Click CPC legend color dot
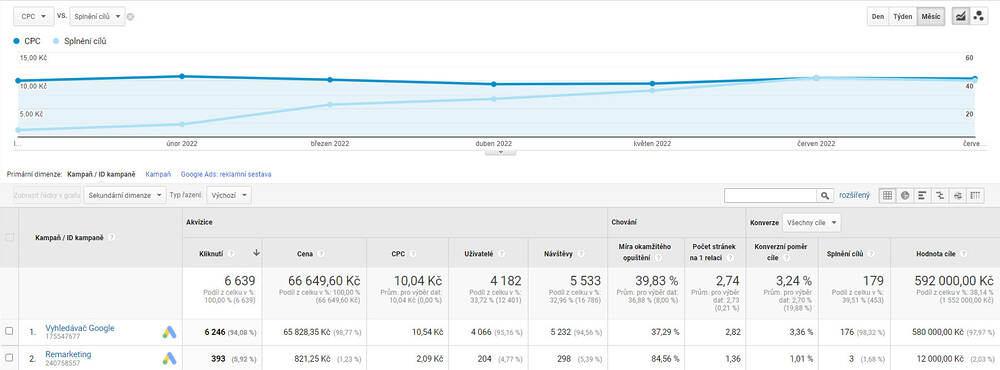Viewport: 1000px width, 370px height. click(17, 41)
